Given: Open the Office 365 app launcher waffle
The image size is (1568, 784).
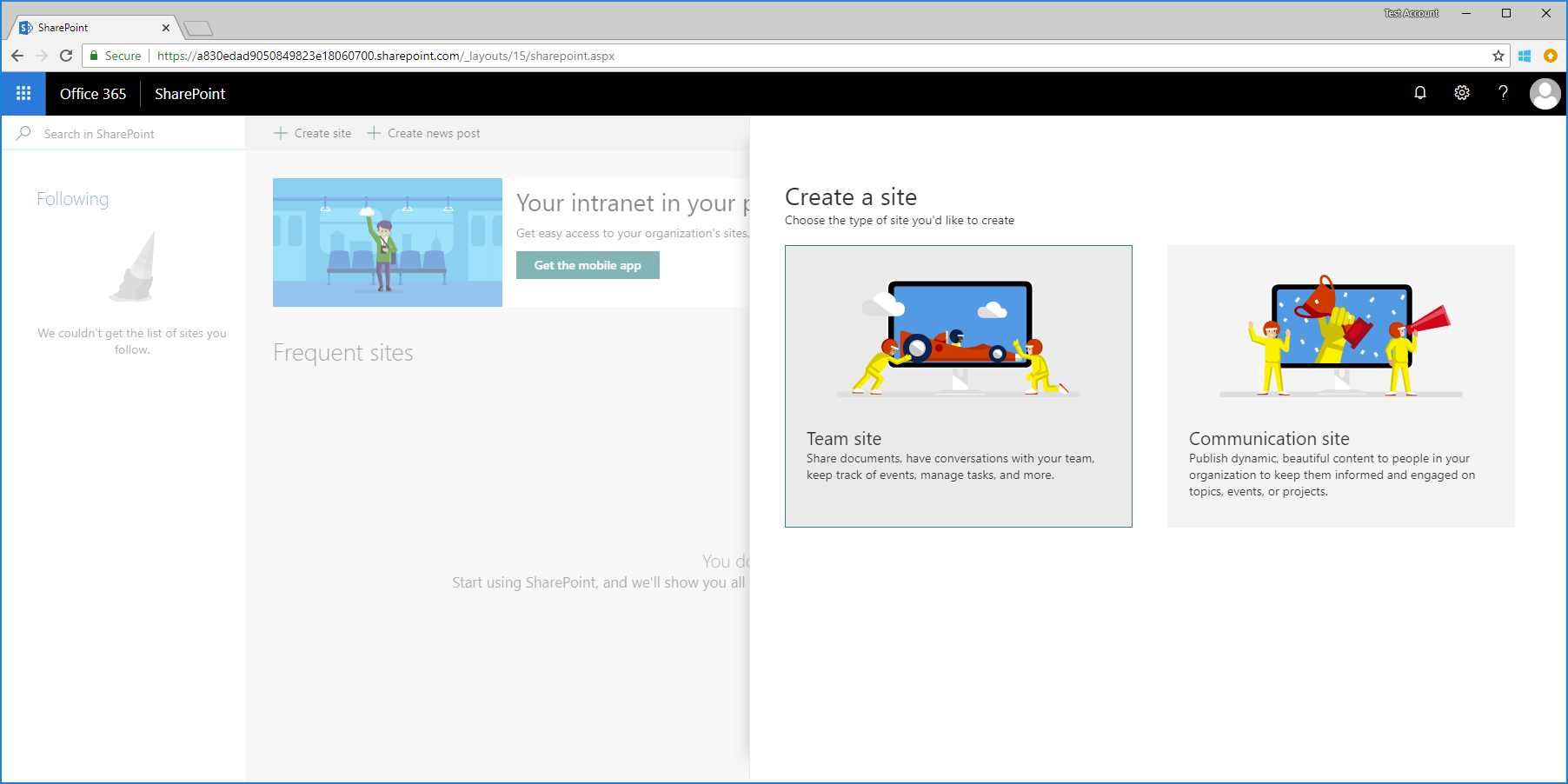Looking at the screenshot, I should (23, 93).
